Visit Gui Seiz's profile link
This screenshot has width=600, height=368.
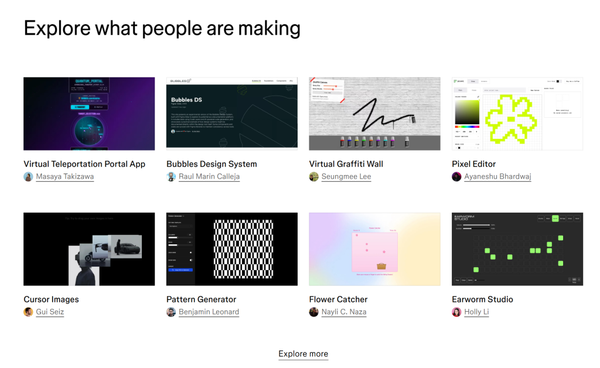50,312
